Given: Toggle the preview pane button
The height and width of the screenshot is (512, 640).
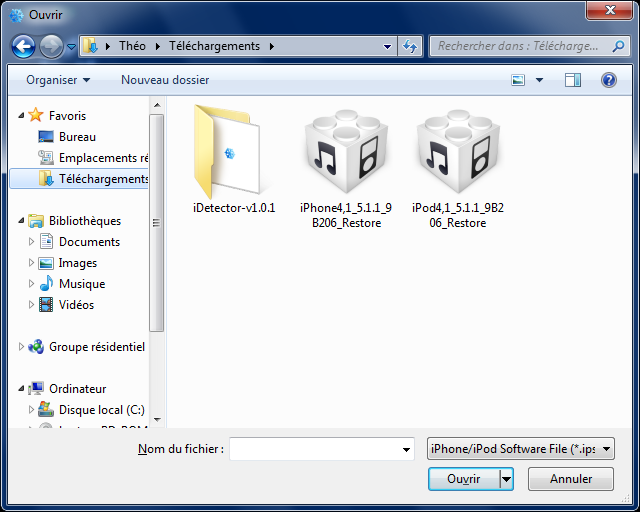Looking at the screenshot, I should 573,80.
